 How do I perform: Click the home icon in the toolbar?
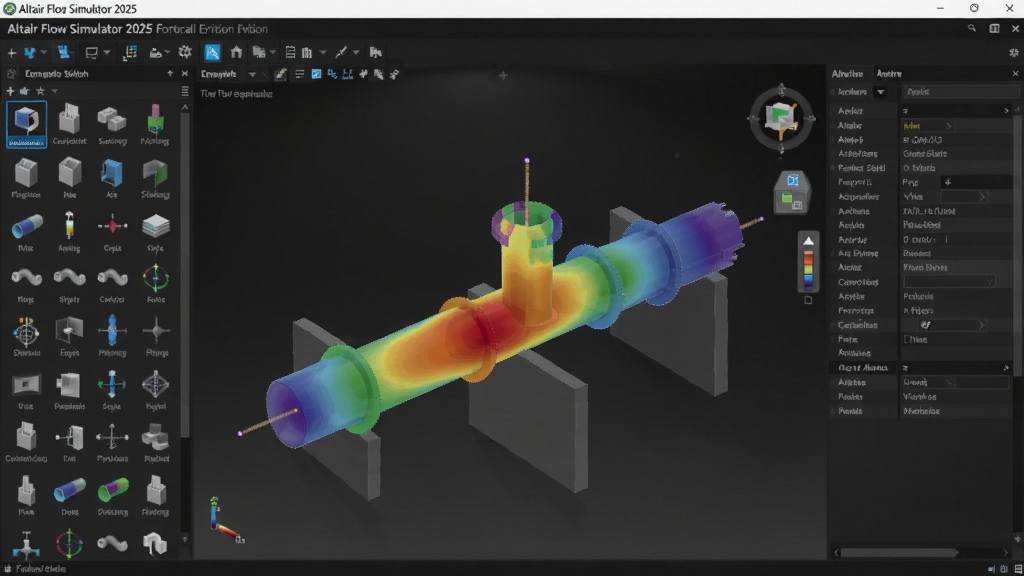click(x=236, y=52)
